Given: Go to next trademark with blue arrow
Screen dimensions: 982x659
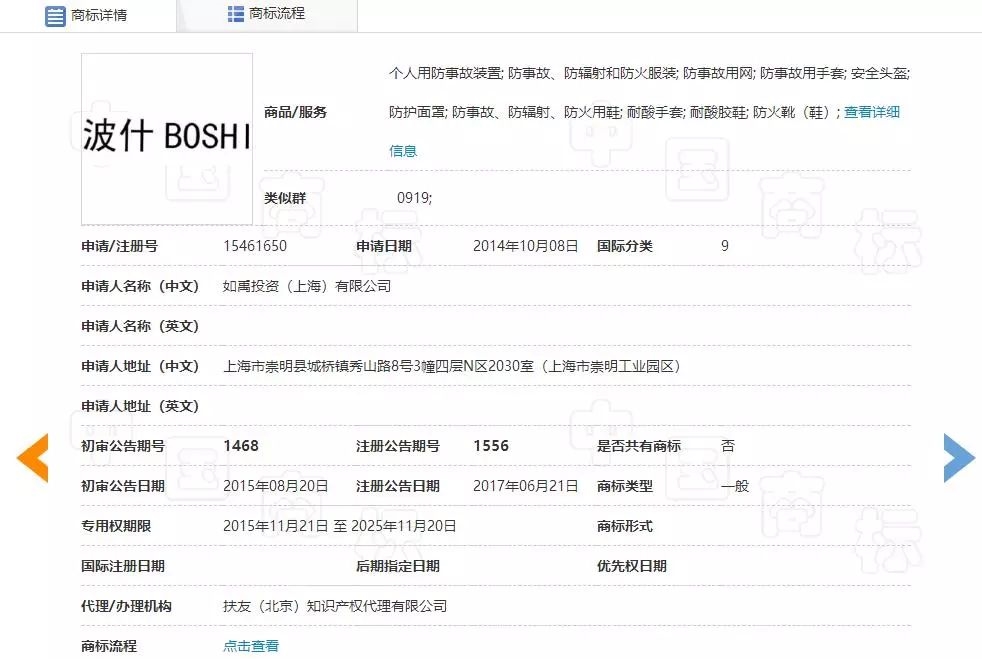Looking at the screenshot, I should (959, 458).
